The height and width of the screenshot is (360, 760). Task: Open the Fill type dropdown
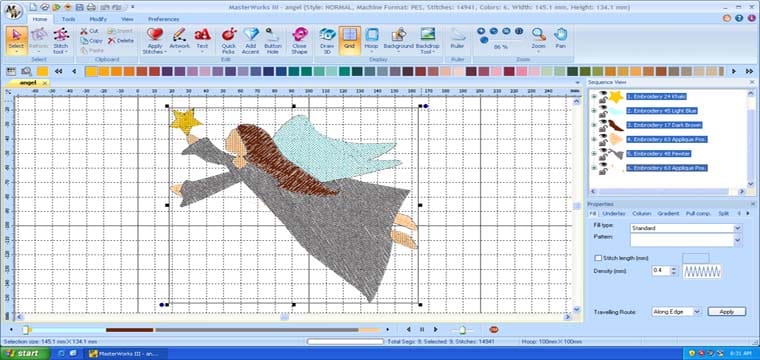click(x=738, y=228)
